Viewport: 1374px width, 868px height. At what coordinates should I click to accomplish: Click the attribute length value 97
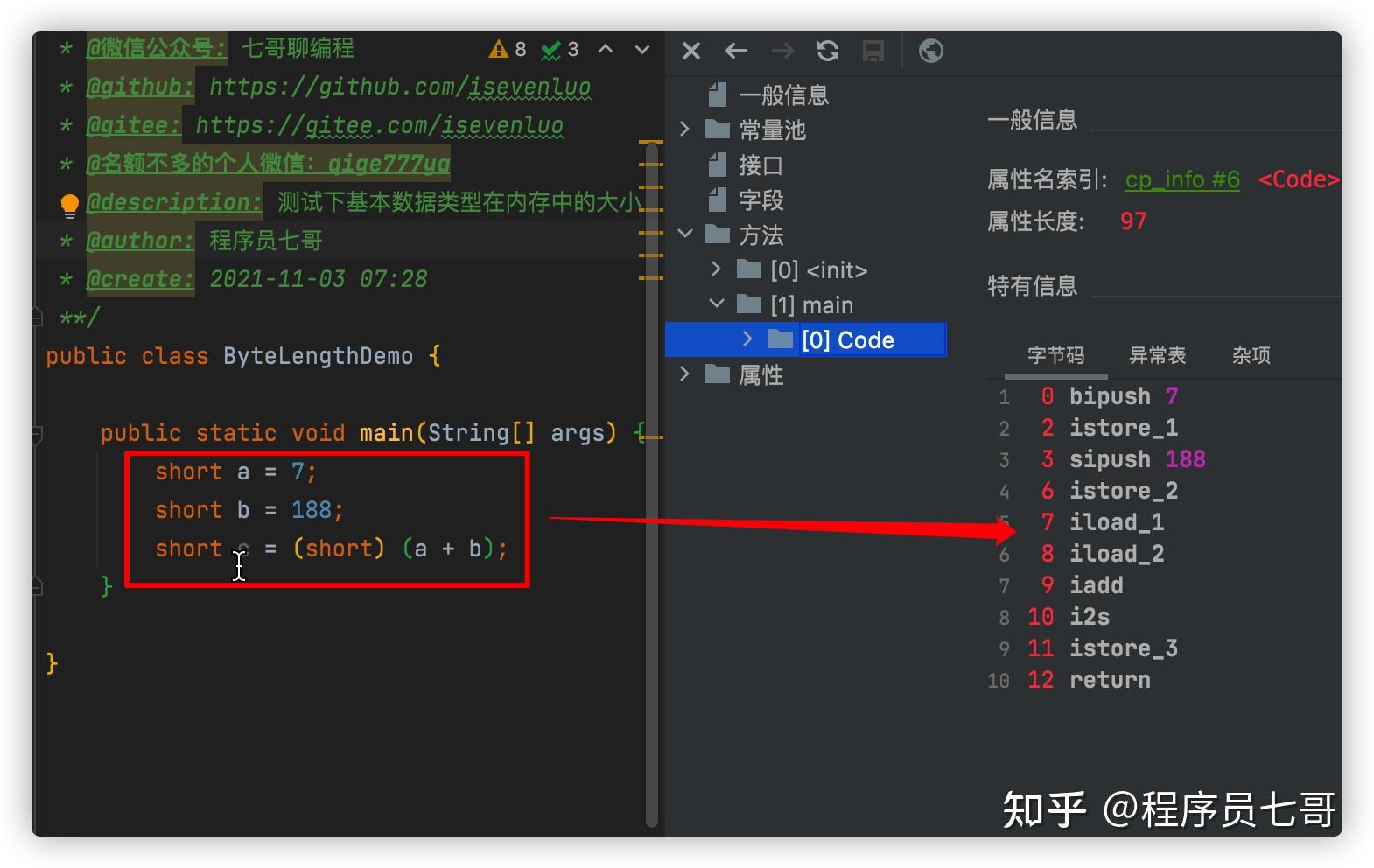coord(1133,221)
